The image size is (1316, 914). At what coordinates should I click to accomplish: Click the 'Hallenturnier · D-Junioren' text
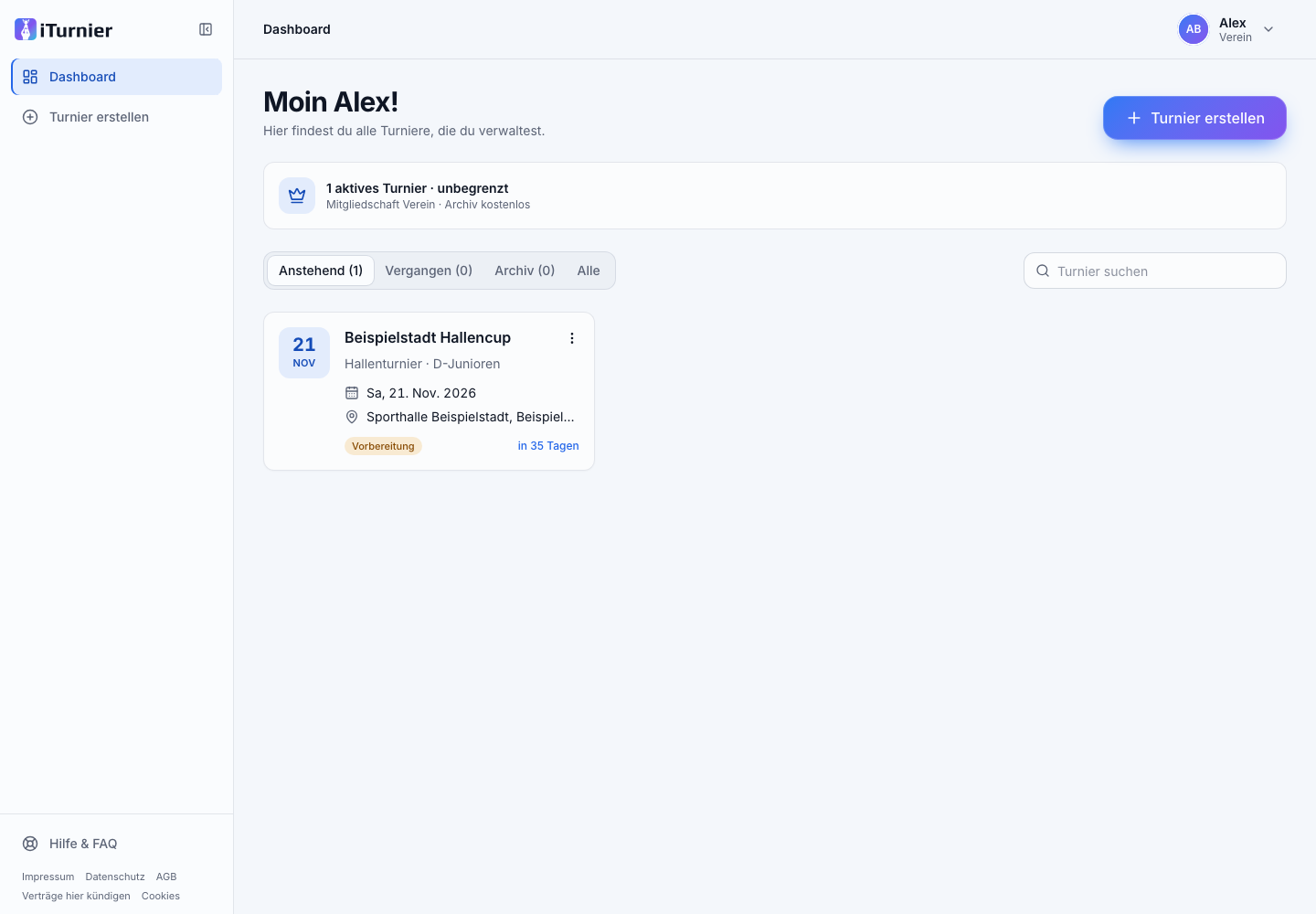pos(422,364)
